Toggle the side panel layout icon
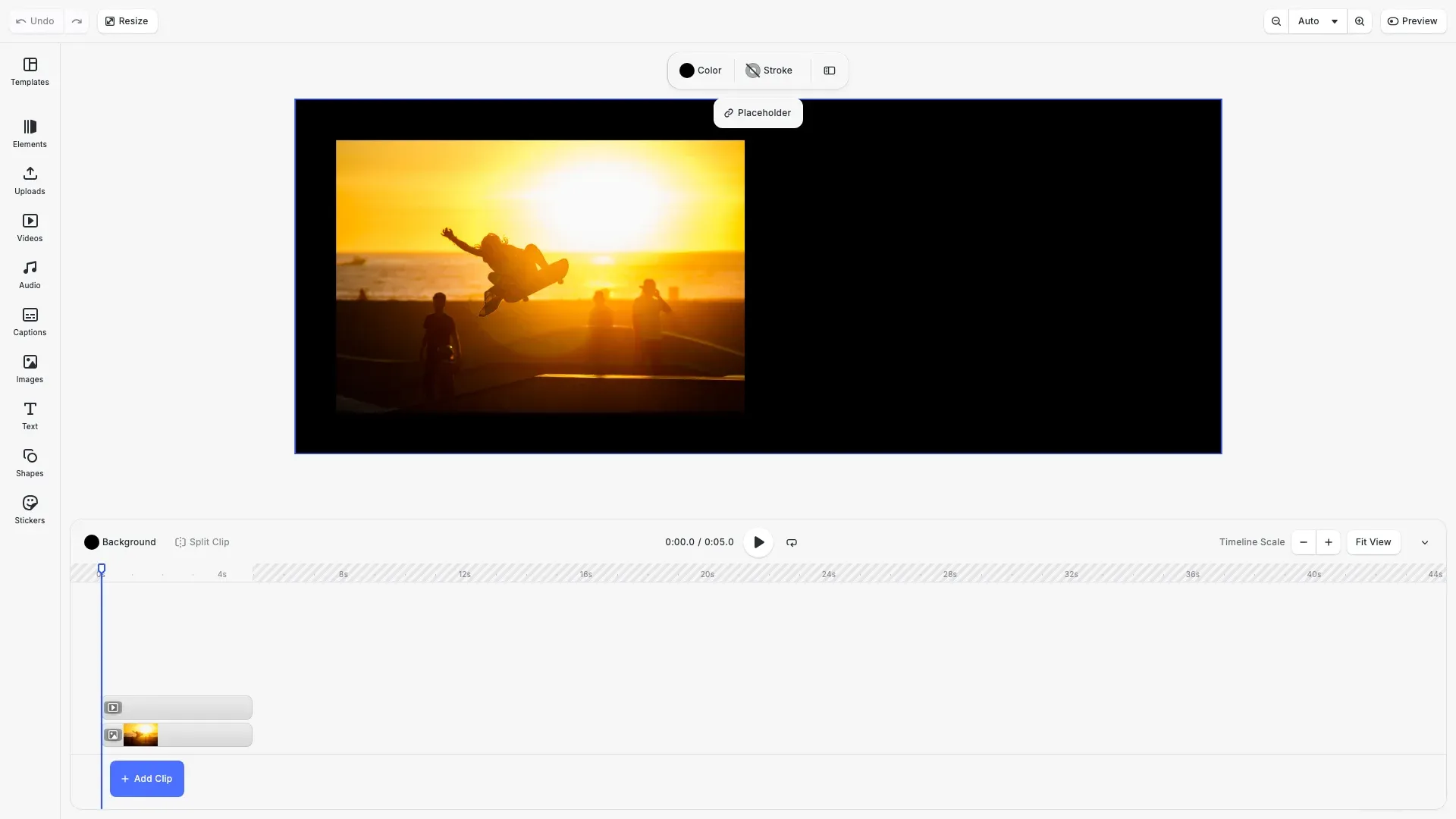This screenshot has height=819, width=1456. (x=829, y=70)
